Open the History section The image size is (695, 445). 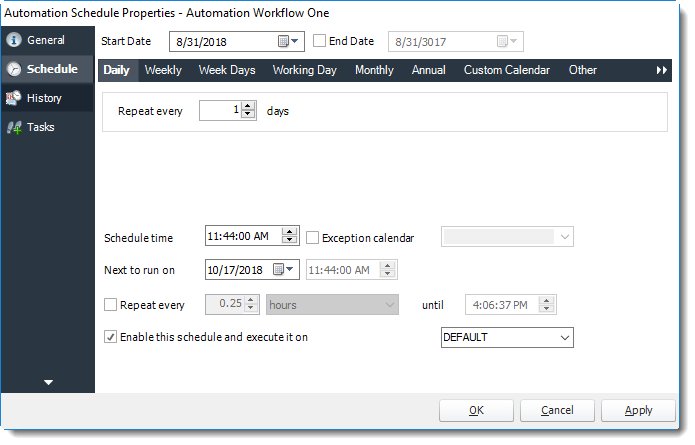(x=47, y=98)
